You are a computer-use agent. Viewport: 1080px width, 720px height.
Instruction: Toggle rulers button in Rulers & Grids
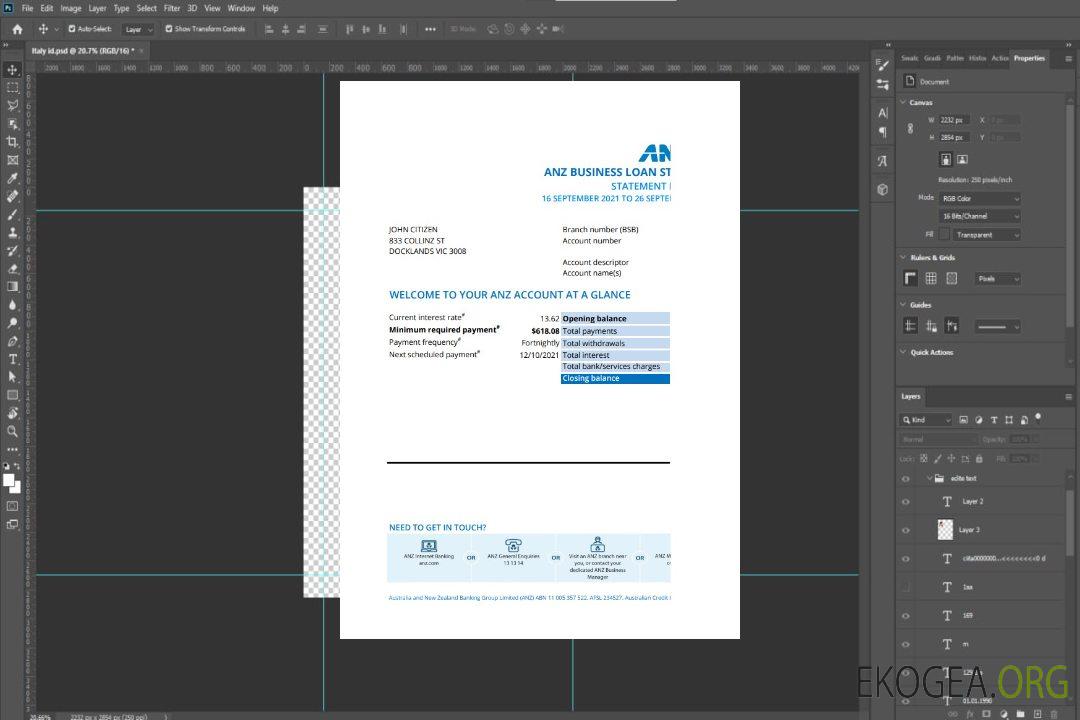tap(910, 278)
